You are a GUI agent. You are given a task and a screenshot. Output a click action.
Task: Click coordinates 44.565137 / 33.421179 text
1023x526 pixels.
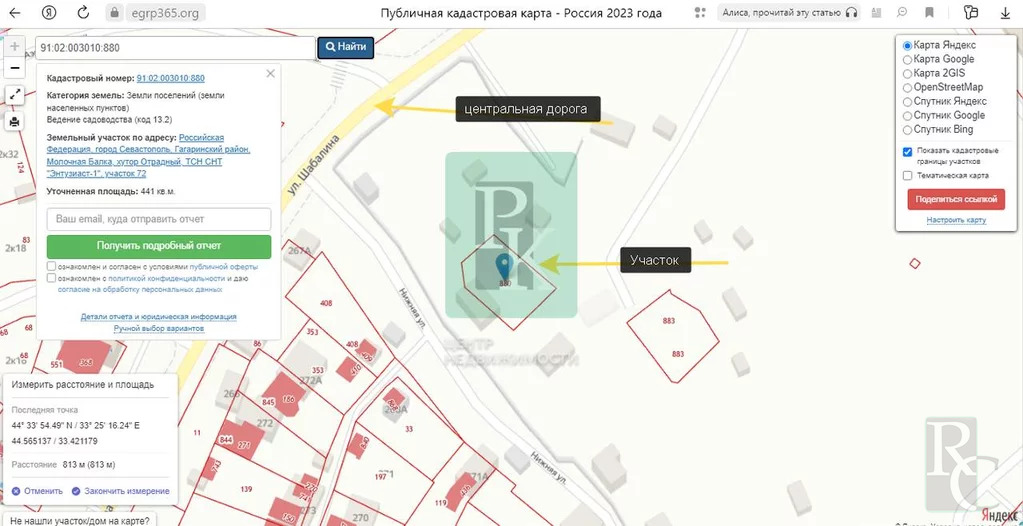coord(55,441)
